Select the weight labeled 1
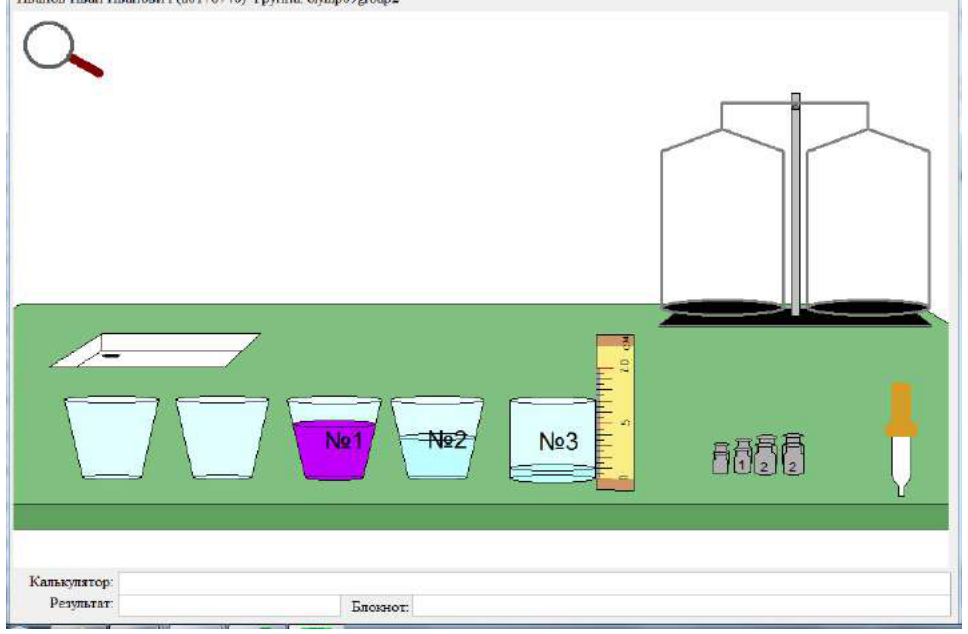The width and height of the screenshot is (968, 634). pos(743,456)
